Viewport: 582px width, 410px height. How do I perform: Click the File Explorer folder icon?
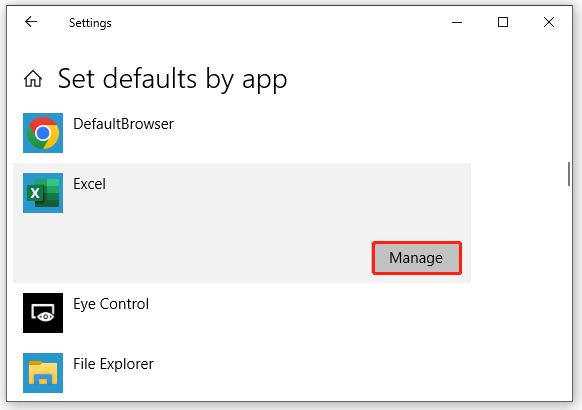(x=43, y=373)
